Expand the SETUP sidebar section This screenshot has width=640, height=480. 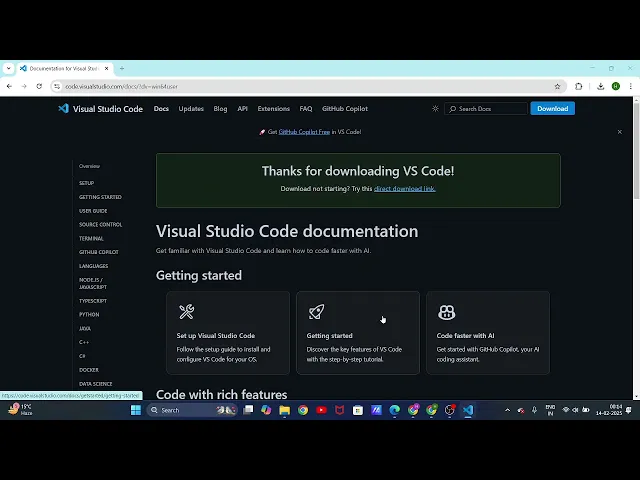point(87,183)
